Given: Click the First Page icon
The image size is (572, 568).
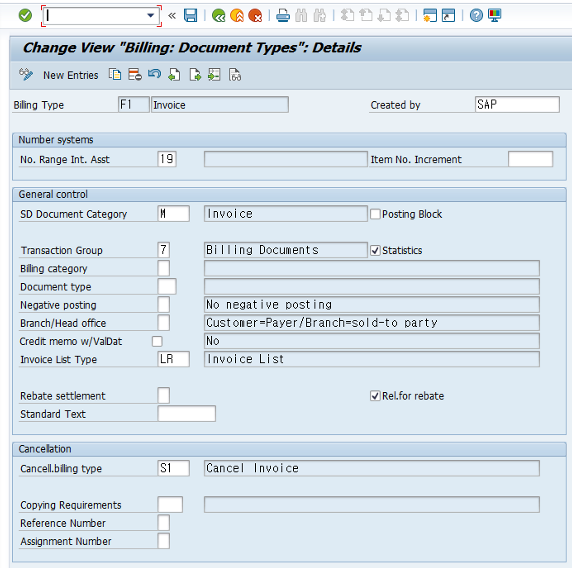Looking at the screenshot, I should pyautogui.click(x=347, y=16).
